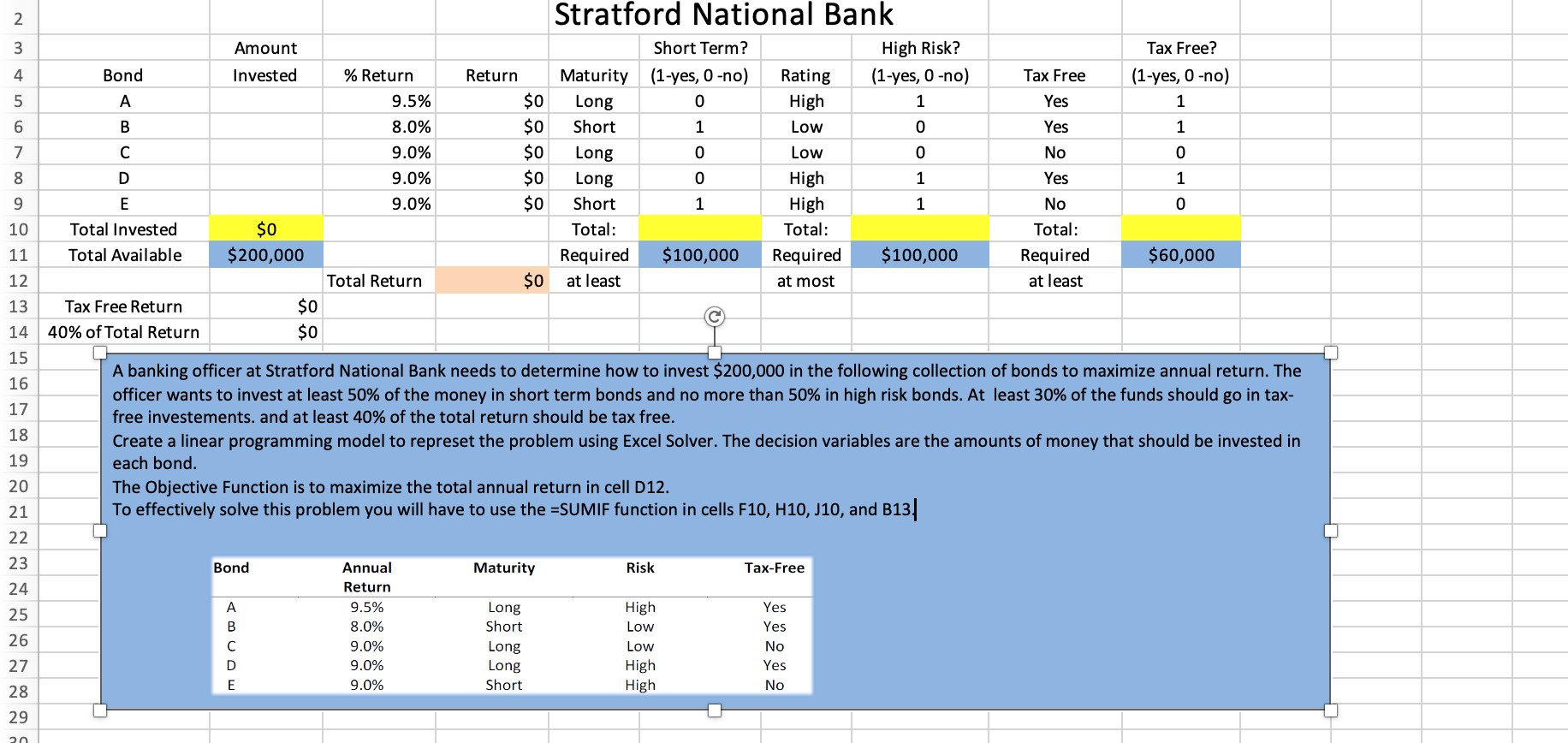The height and width of the screenshot is (743, 1568).
Task: Select the yellow Total Invested $0 cell
Action: [265, 229]
